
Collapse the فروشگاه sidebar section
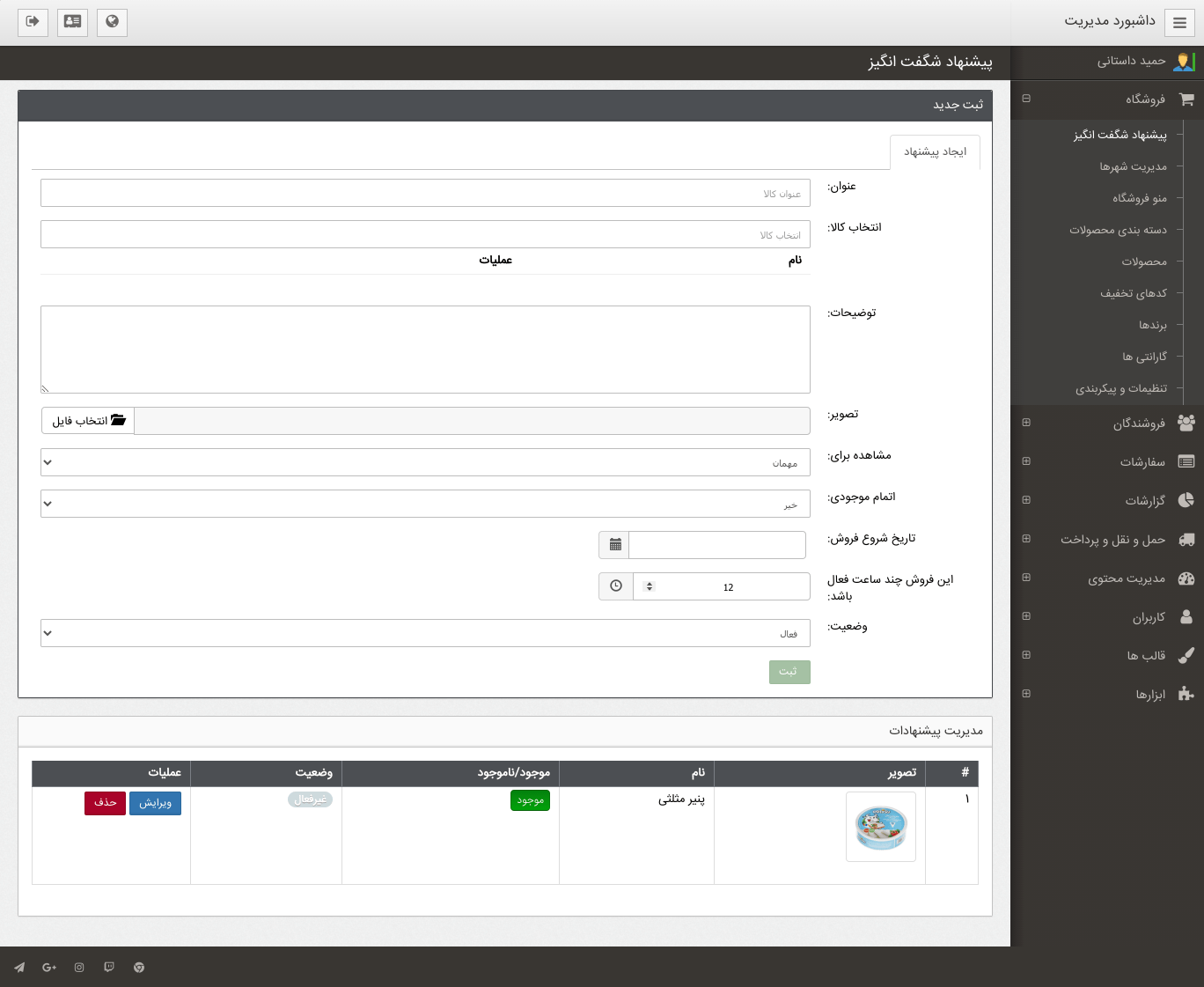[1026, 99]
